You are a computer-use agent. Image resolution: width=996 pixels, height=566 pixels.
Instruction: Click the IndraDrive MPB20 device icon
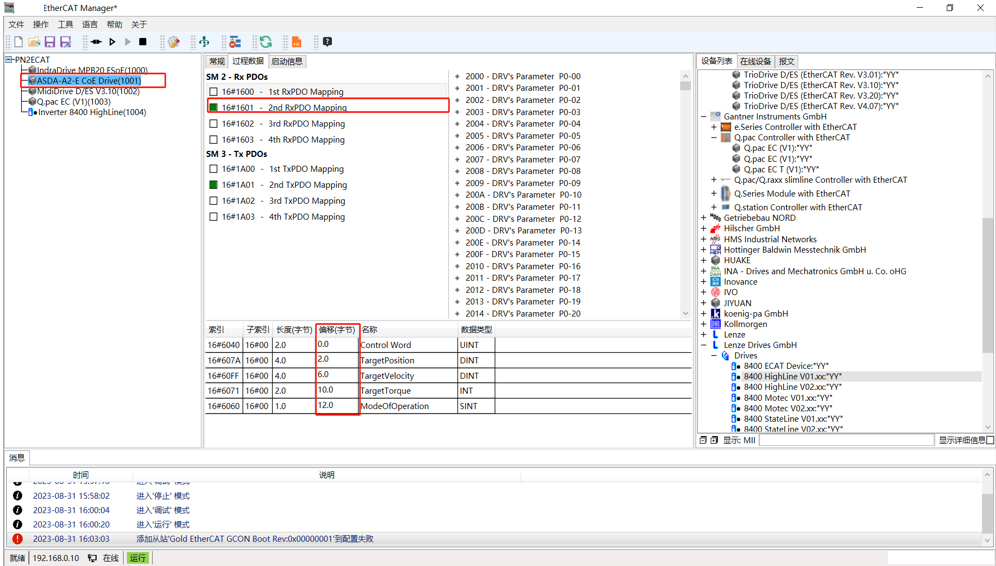[x=32, y=70]
